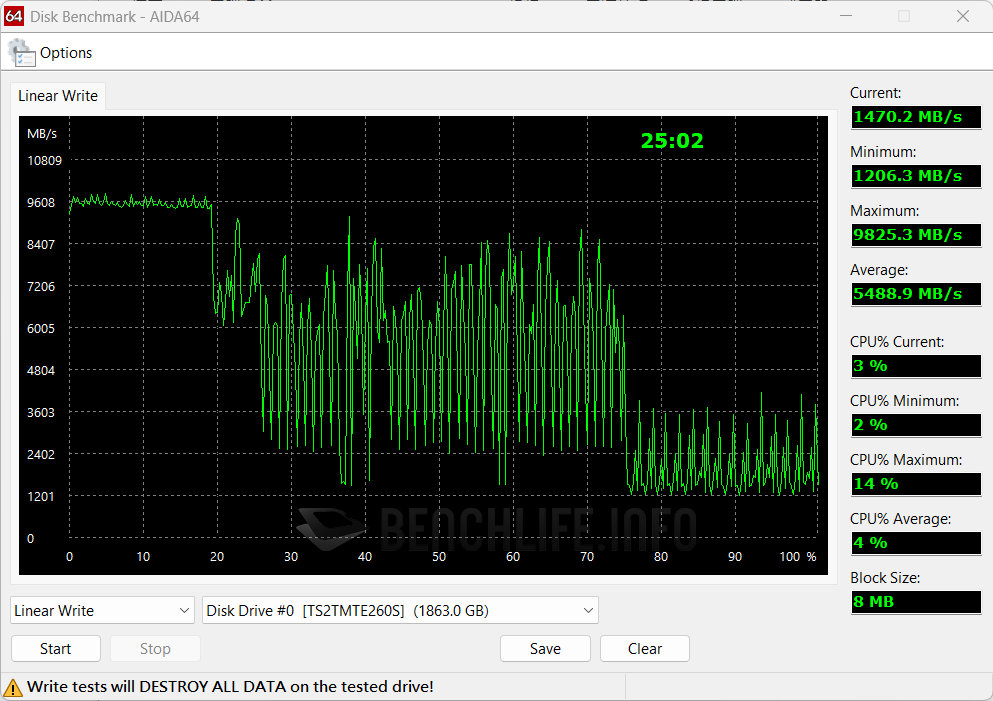Minimize the Disk Benchmark window

[x=845, y=16]
